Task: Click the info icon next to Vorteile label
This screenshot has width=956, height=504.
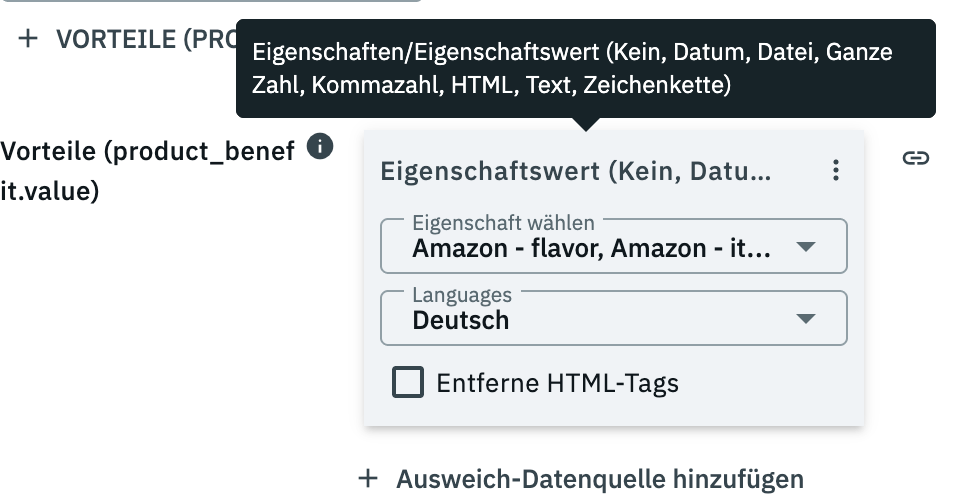Action: [319, 146]
